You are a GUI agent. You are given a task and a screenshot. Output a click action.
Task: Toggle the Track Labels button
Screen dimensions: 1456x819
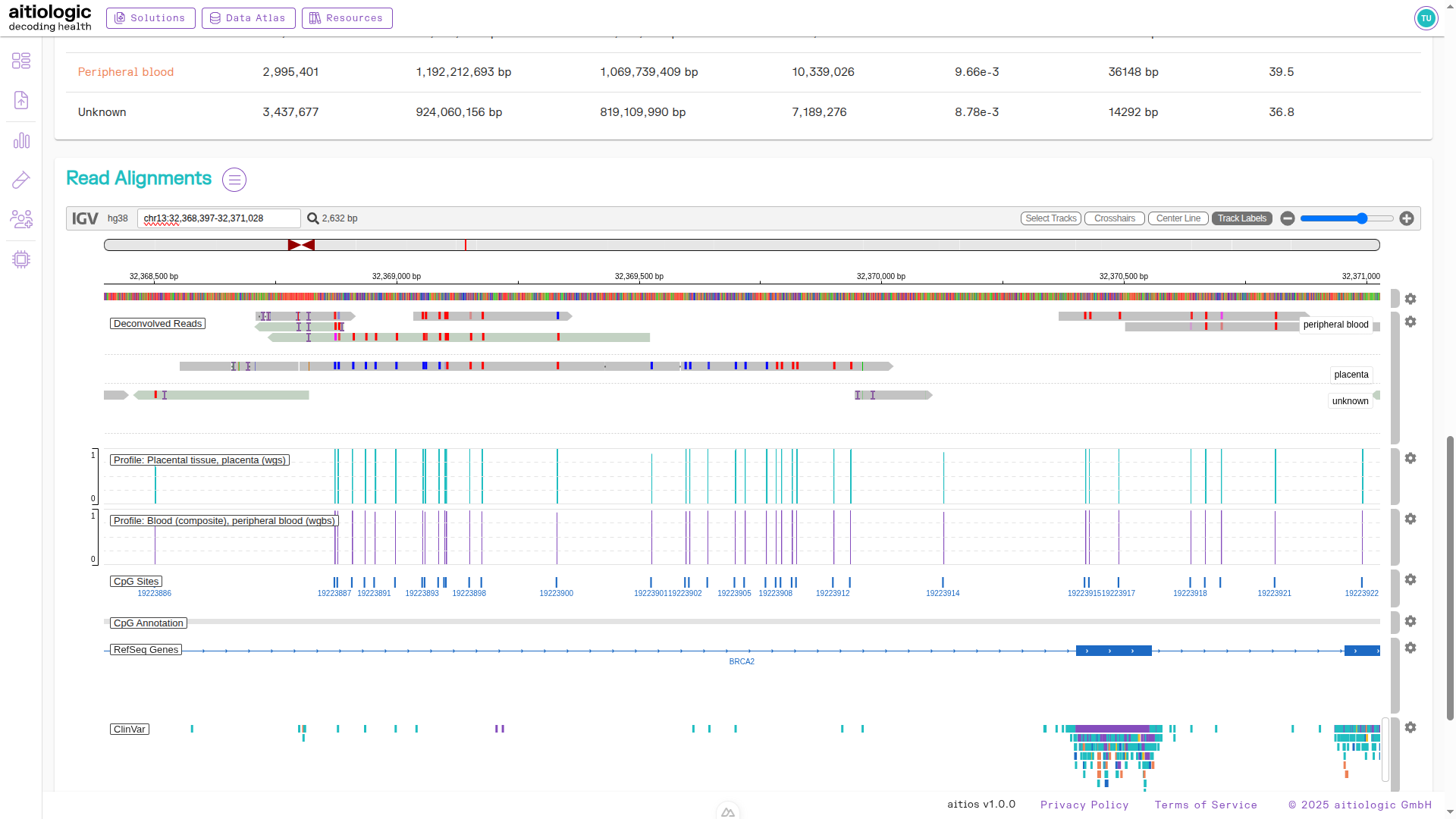point(1241,218)
